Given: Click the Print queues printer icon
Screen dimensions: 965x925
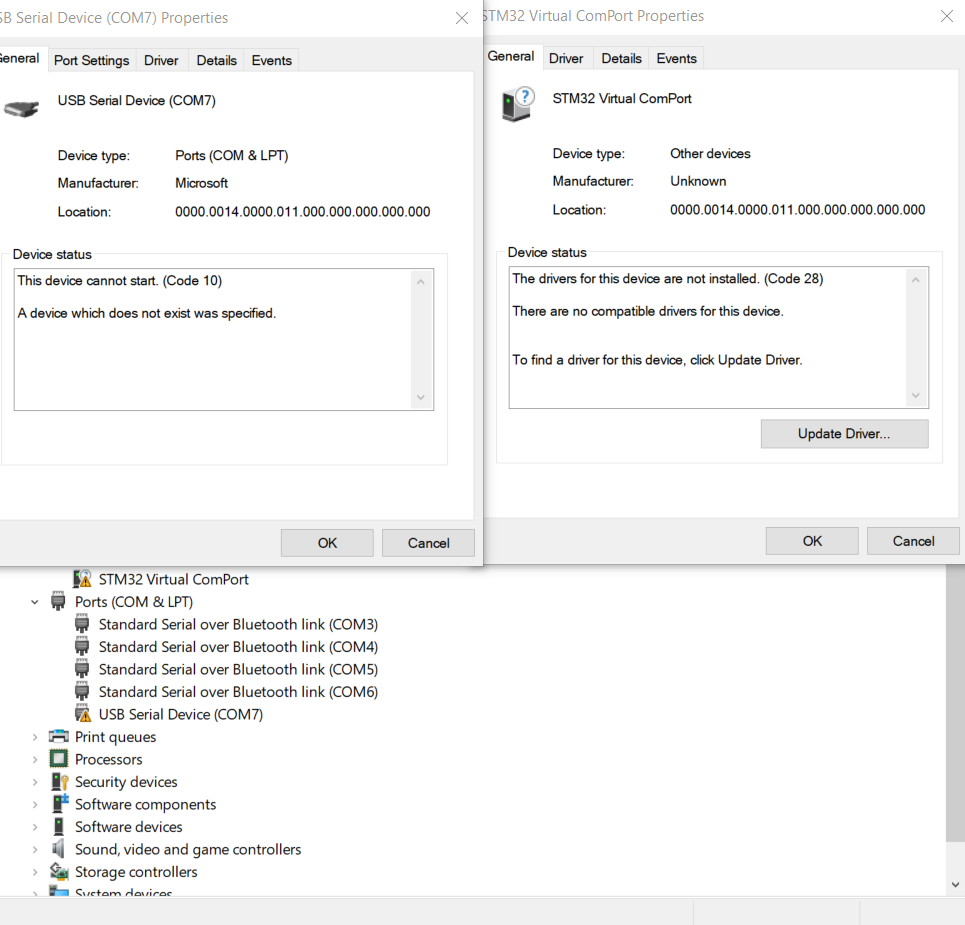Looking at the screenshot, I should [x=58, y=737].
